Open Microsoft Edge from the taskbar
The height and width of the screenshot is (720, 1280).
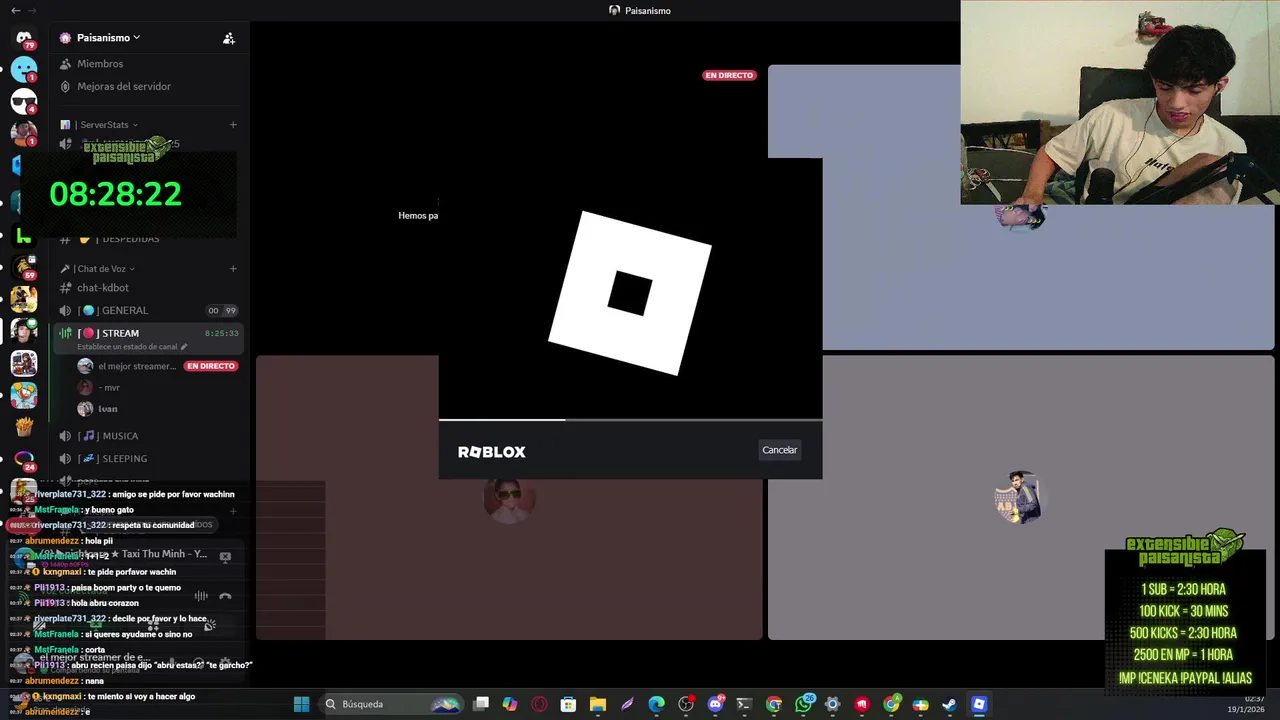pyautogui.click(x=656, y=704)
